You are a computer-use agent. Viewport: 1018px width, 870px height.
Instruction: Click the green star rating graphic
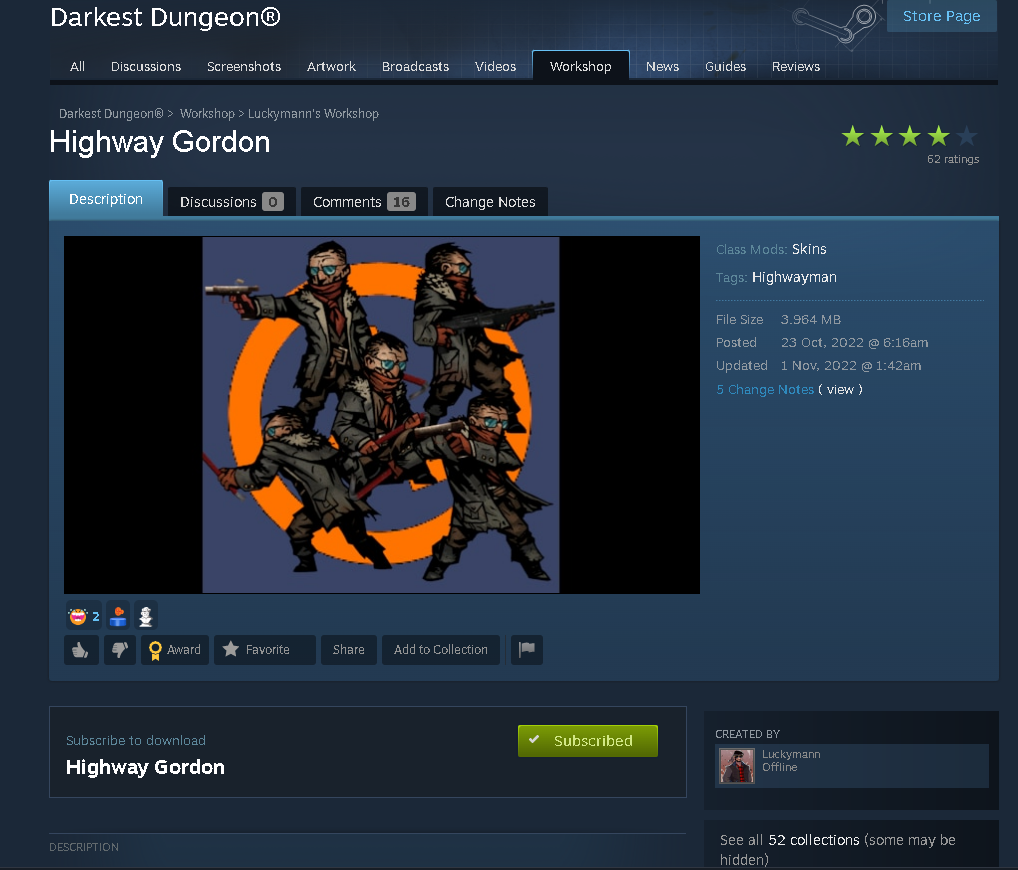point(909,136)
